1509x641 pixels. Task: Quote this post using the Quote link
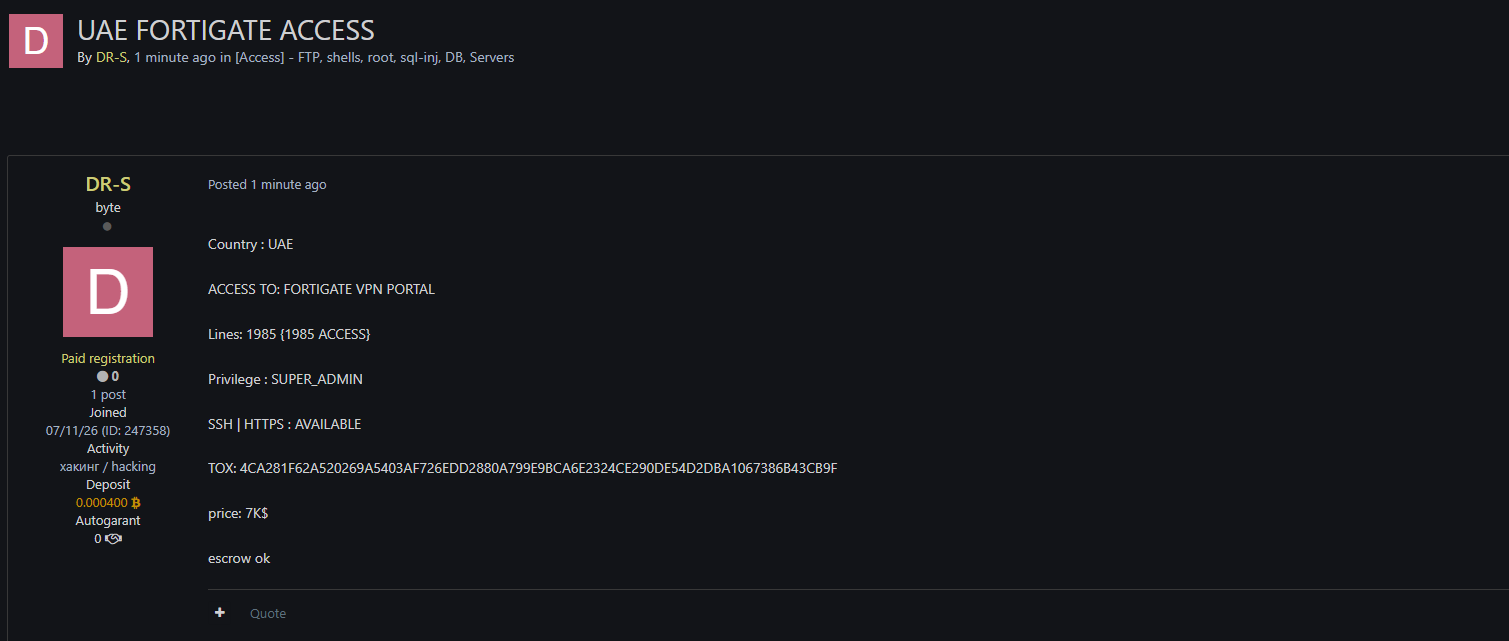268,613
